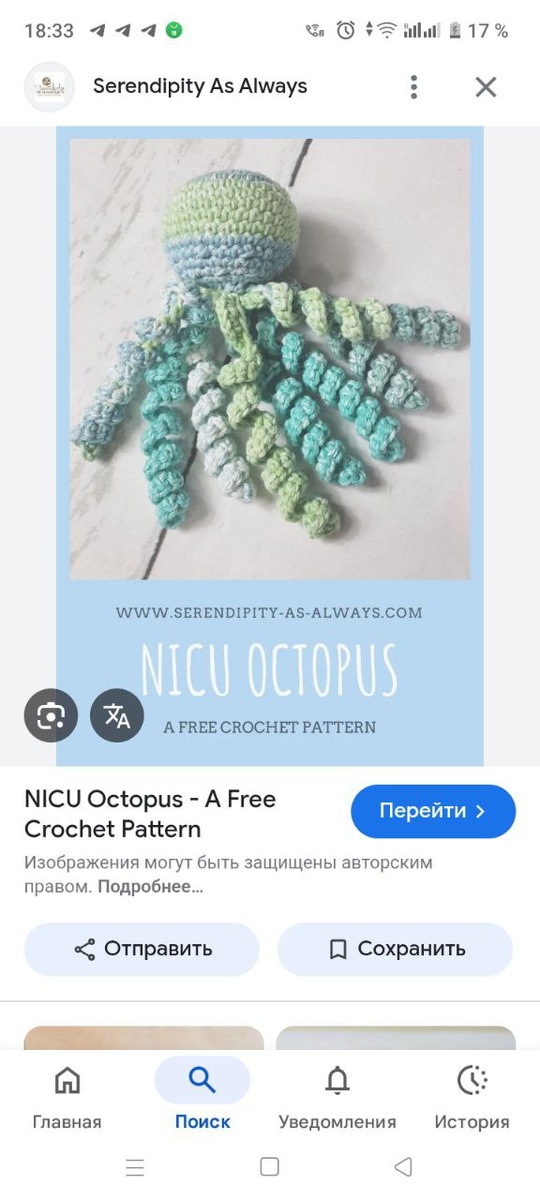The image size is (540, 1200).
Task: Open the История history tab
Action: (x=472, y=1095)
